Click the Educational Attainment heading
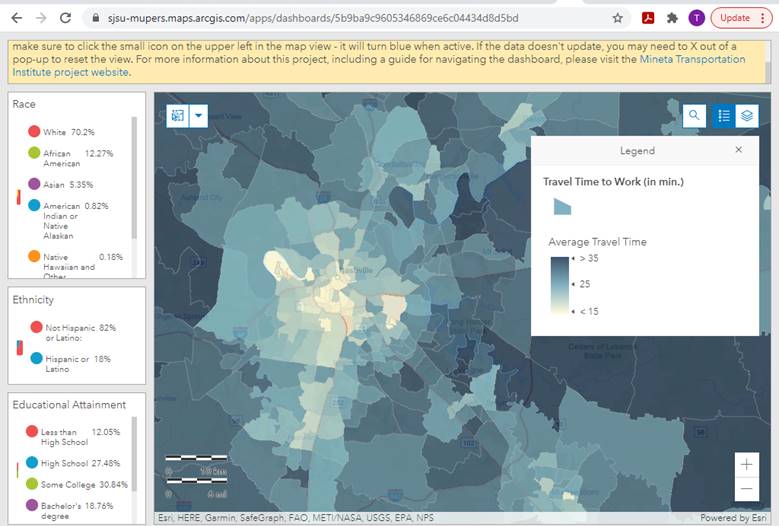The image size is (779, 526). click(69, 405)
